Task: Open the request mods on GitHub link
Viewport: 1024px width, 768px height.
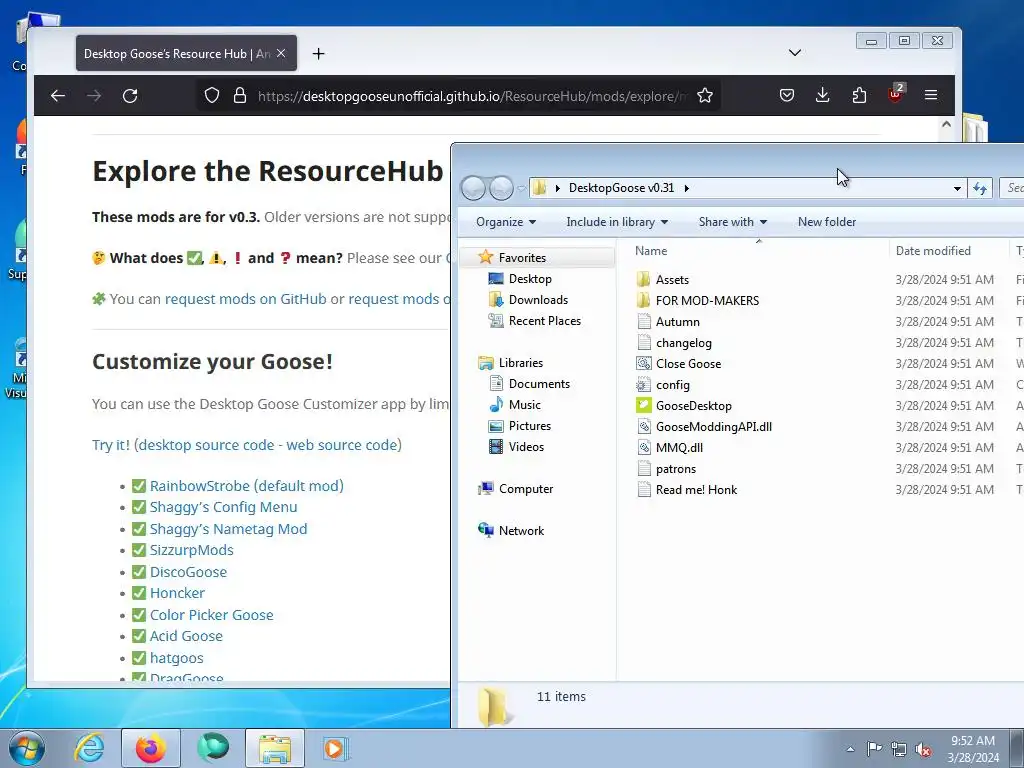Action: pos(246,299)
